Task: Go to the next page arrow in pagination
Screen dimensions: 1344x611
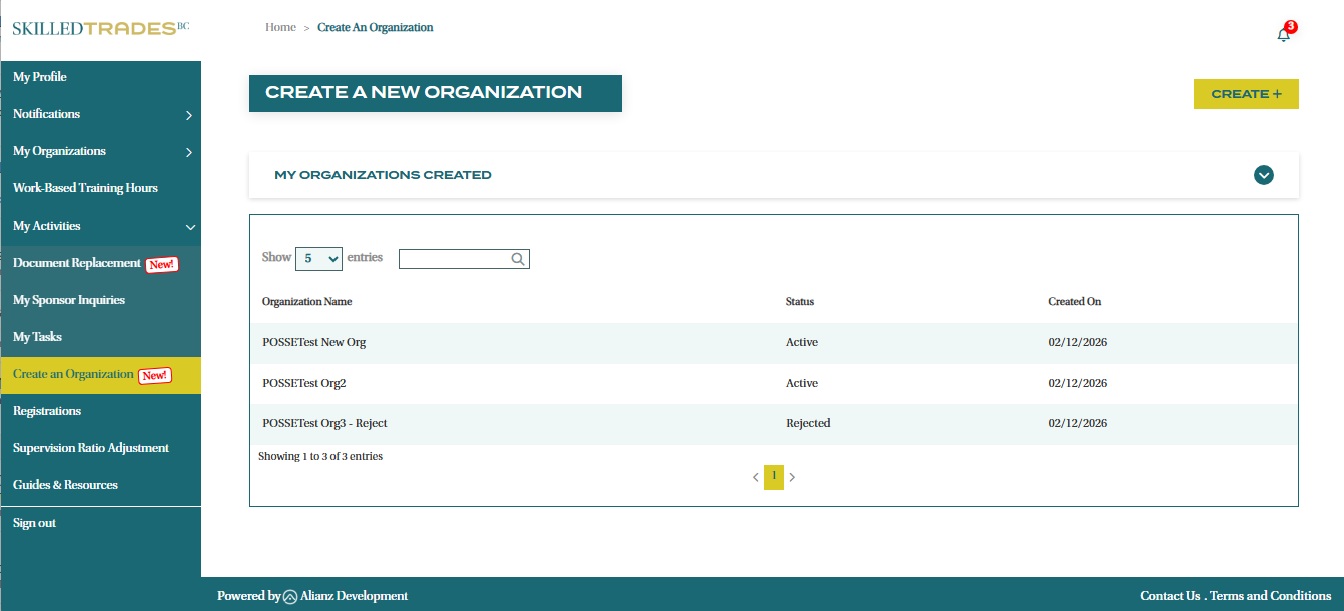Action: click(792, 478)
